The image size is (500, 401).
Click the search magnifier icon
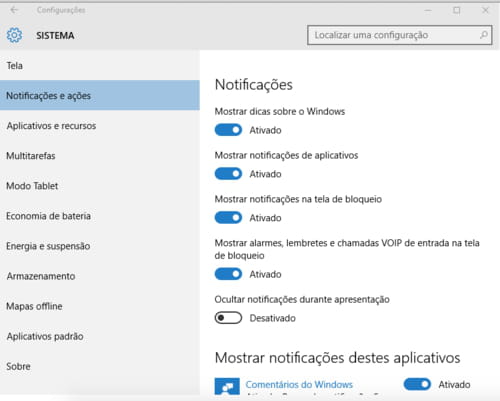[x=484, y=35]
